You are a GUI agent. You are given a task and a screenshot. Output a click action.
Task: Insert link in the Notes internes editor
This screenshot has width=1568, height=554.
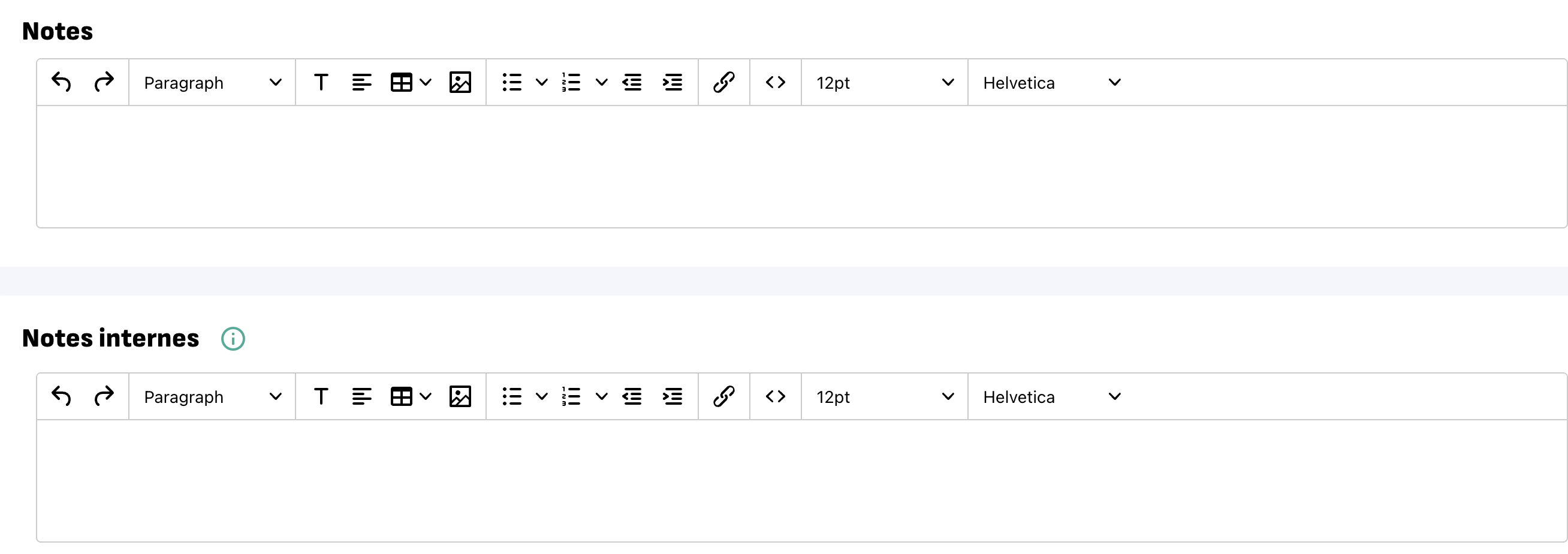pyautogui.click(x=723, y=396)
